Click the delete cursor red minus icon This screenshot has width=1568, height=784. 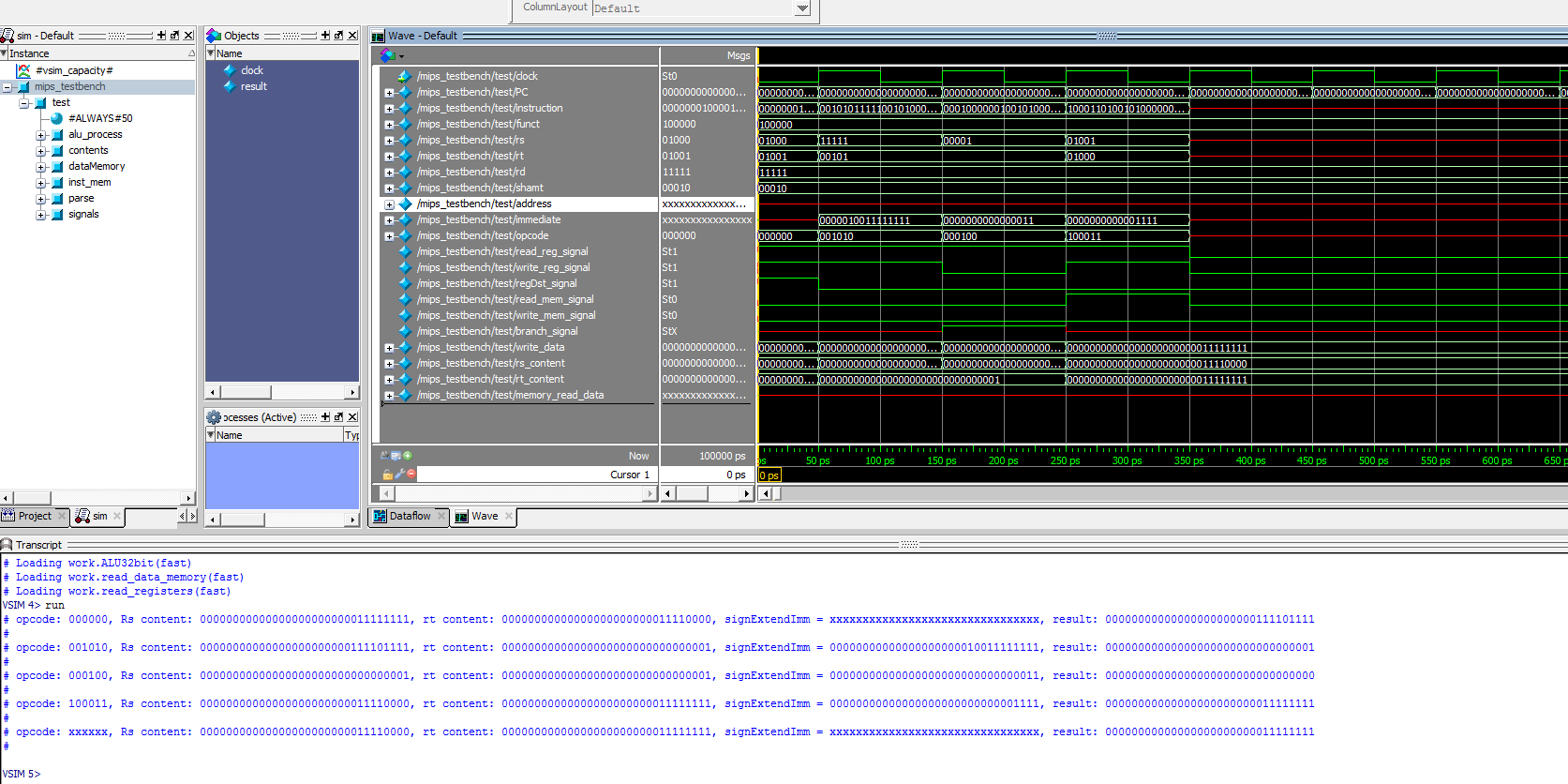(411, 475)
